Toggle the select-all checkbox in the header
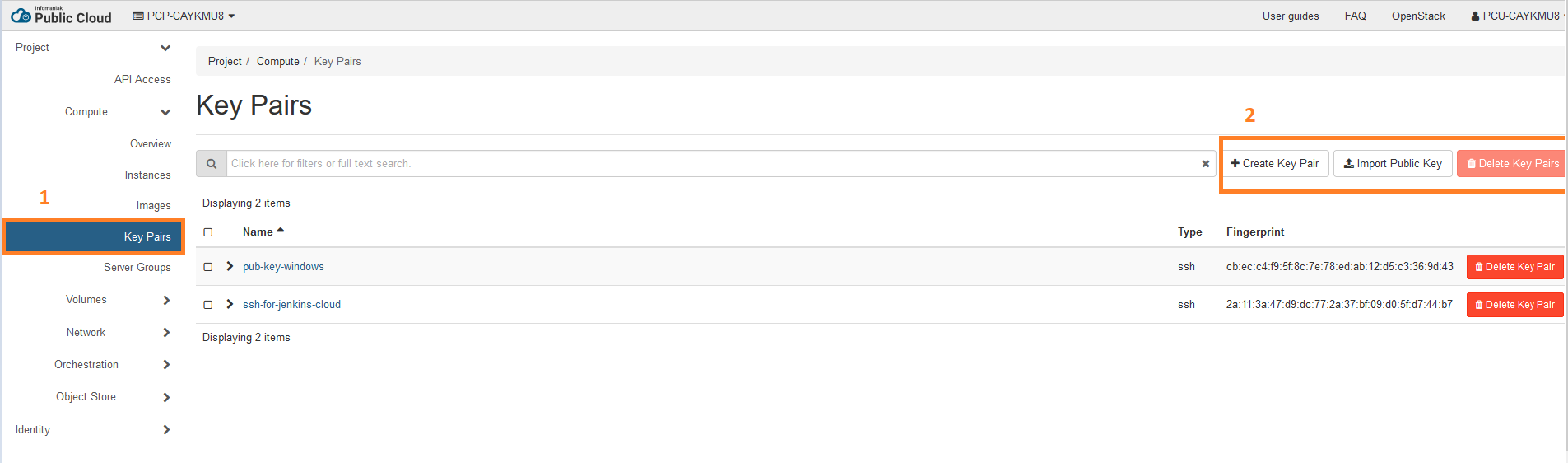 coord(208,232)
